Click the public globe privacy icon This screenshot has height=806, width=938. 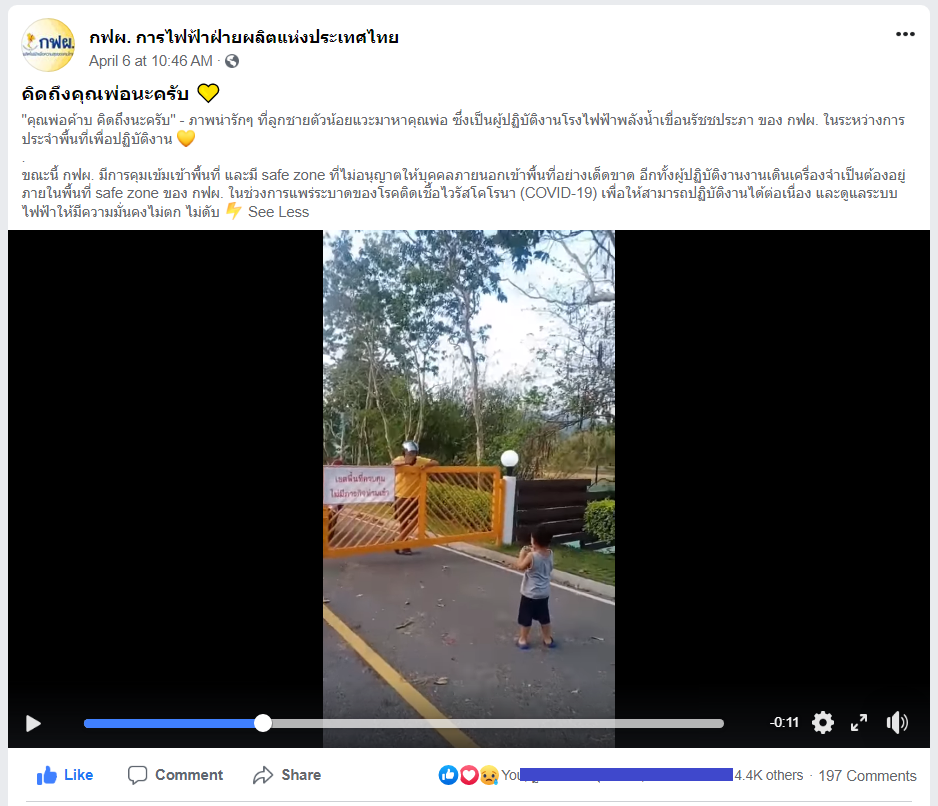232,61
